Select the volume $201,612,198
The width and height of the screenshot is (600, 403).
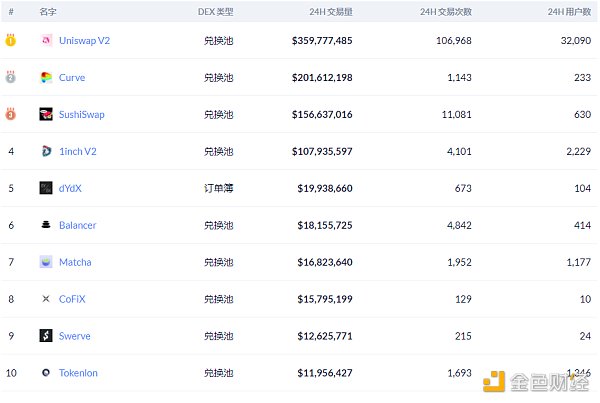point(322,78)
